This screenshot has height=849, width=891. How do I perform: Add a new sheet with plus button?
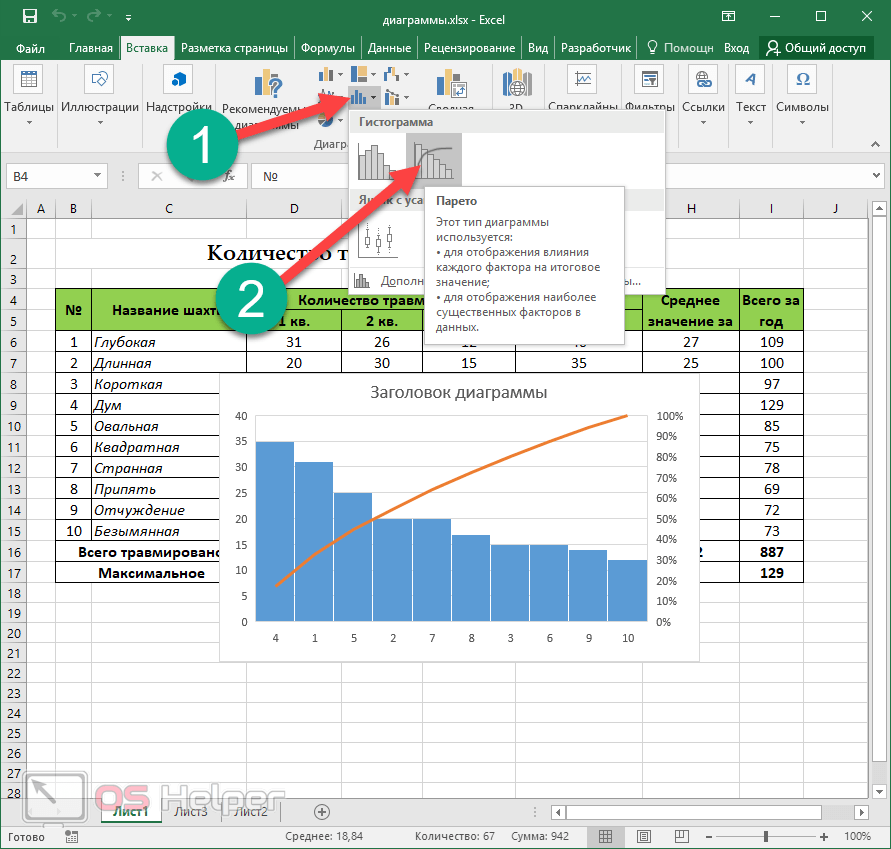pos(322,811)
